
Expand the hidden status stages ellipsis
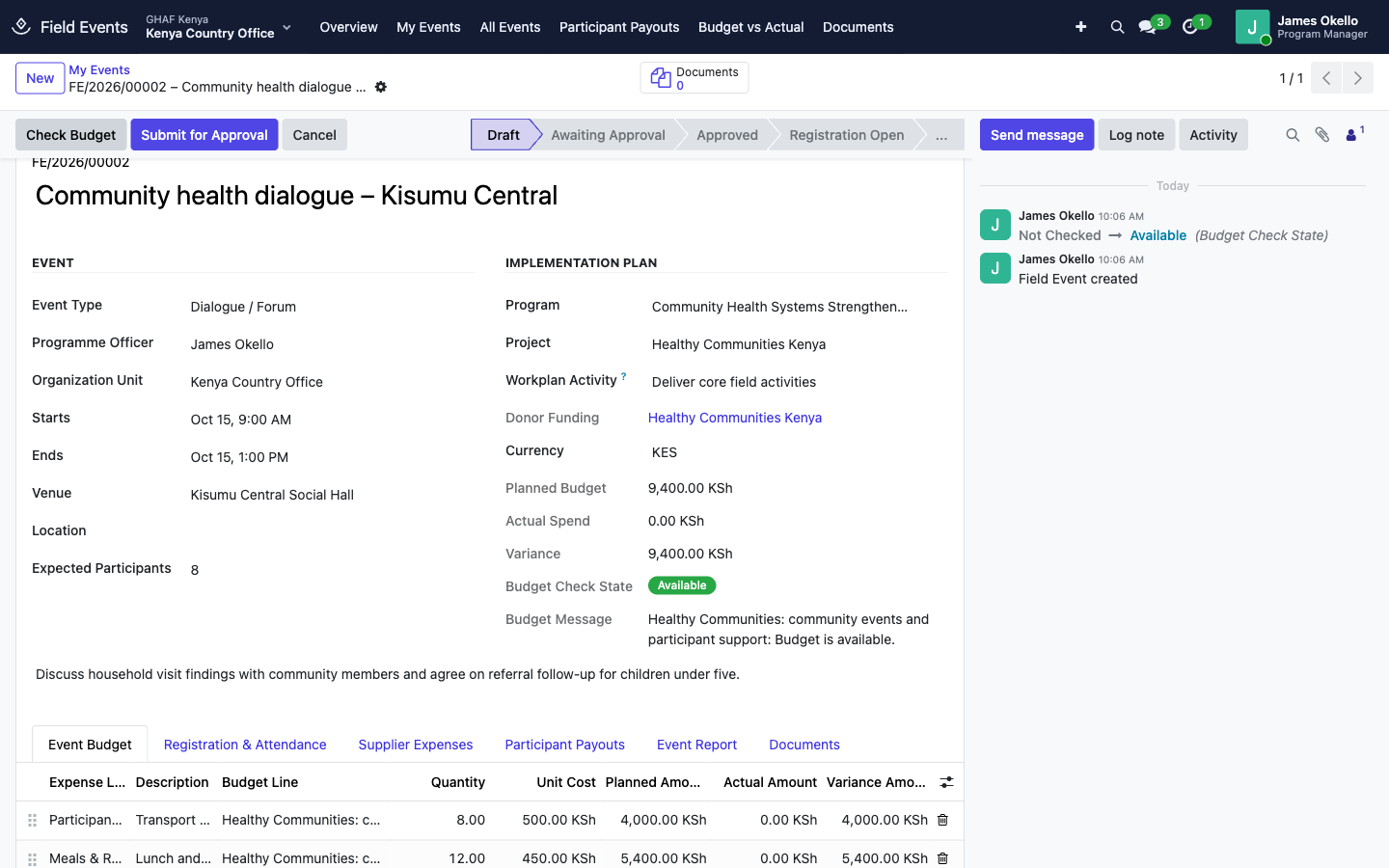coord(941,135)
